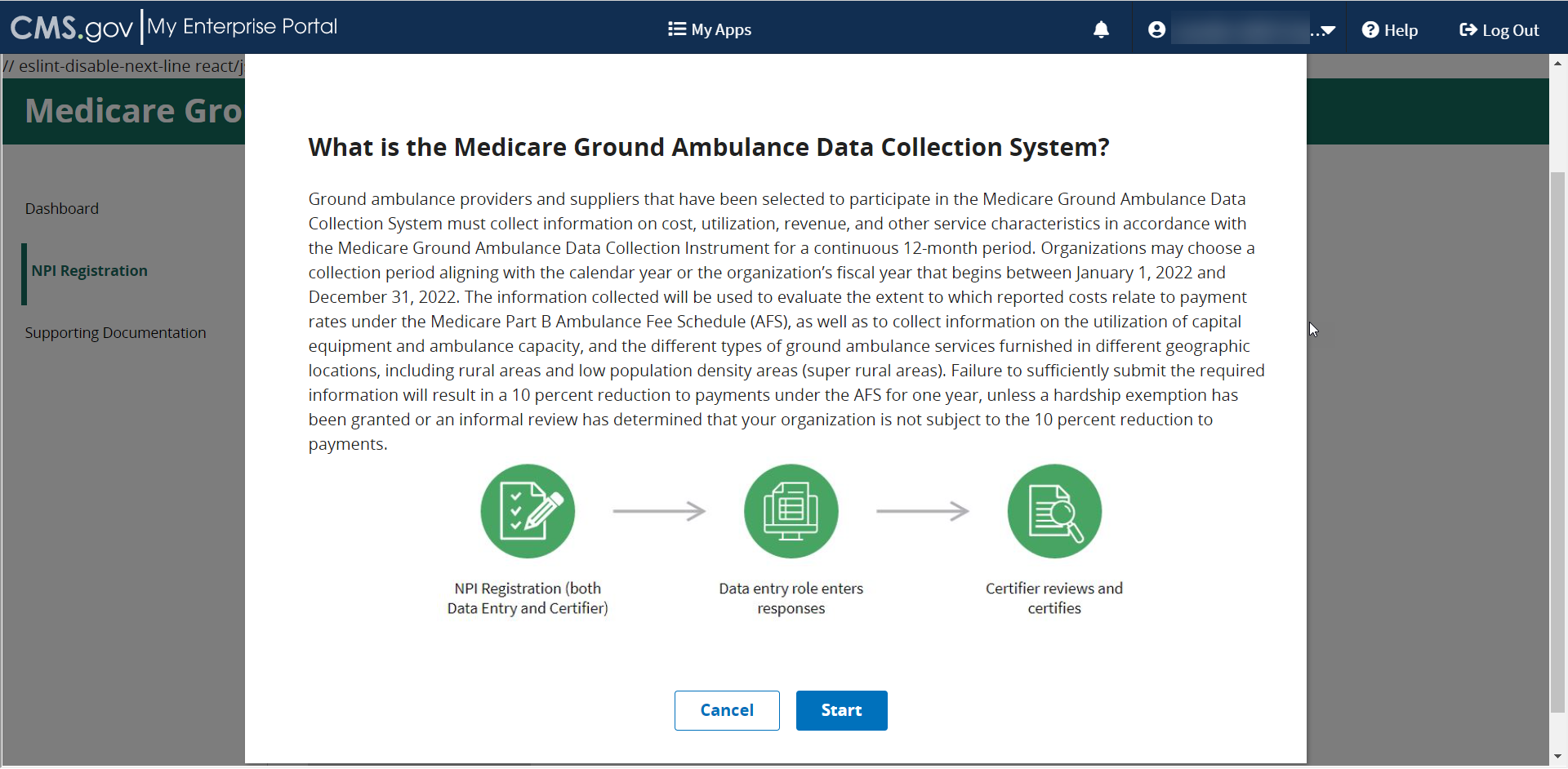Click the My Apps list icon
This screenshot has width=1568, height=769.
coord(676,29)
